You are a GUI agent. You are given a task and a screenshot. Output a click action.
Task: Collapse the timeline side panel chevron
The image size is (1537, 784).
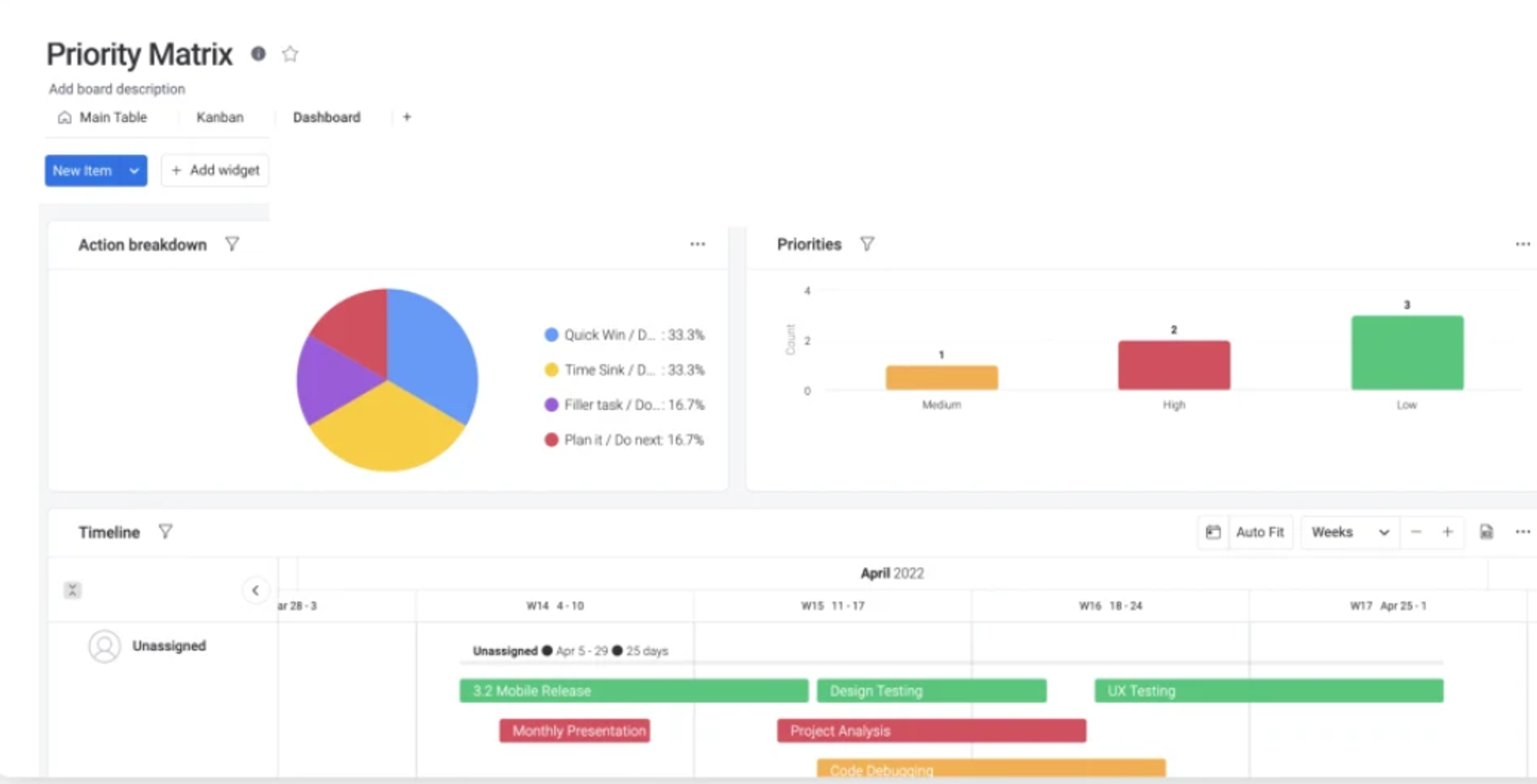(x=255, y=590)
